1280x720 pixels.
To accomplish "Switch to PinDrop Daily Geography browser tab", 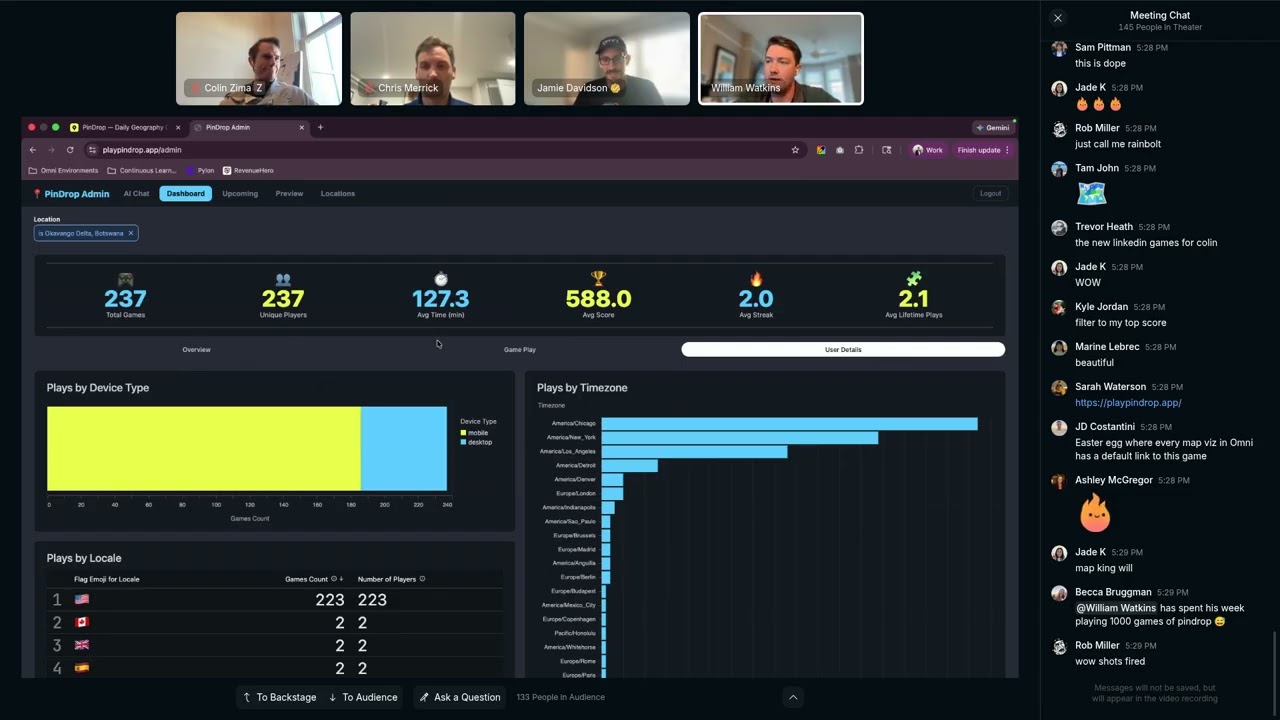I will tap(125, 128).
